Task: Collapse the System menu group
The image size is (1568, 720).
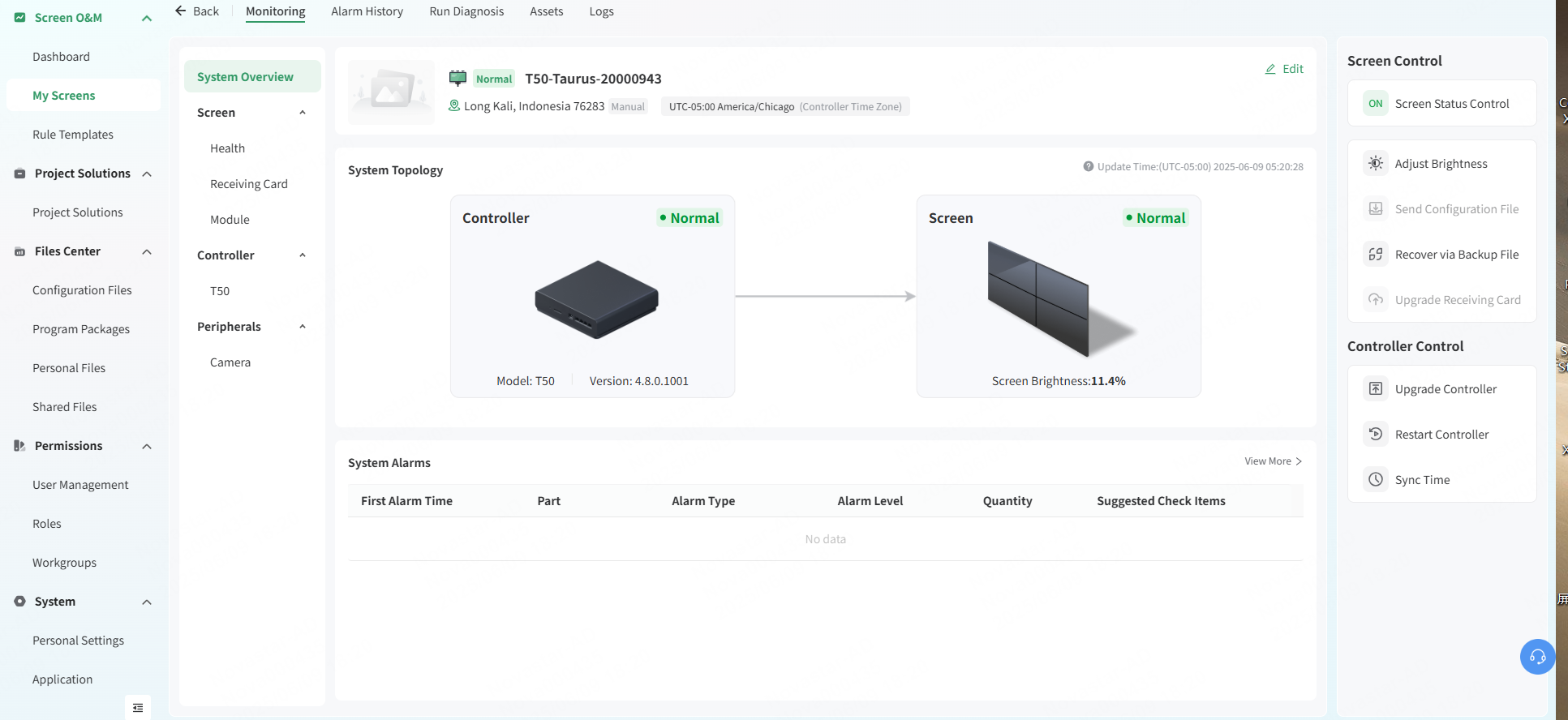Action: click(x=147, y=602)
